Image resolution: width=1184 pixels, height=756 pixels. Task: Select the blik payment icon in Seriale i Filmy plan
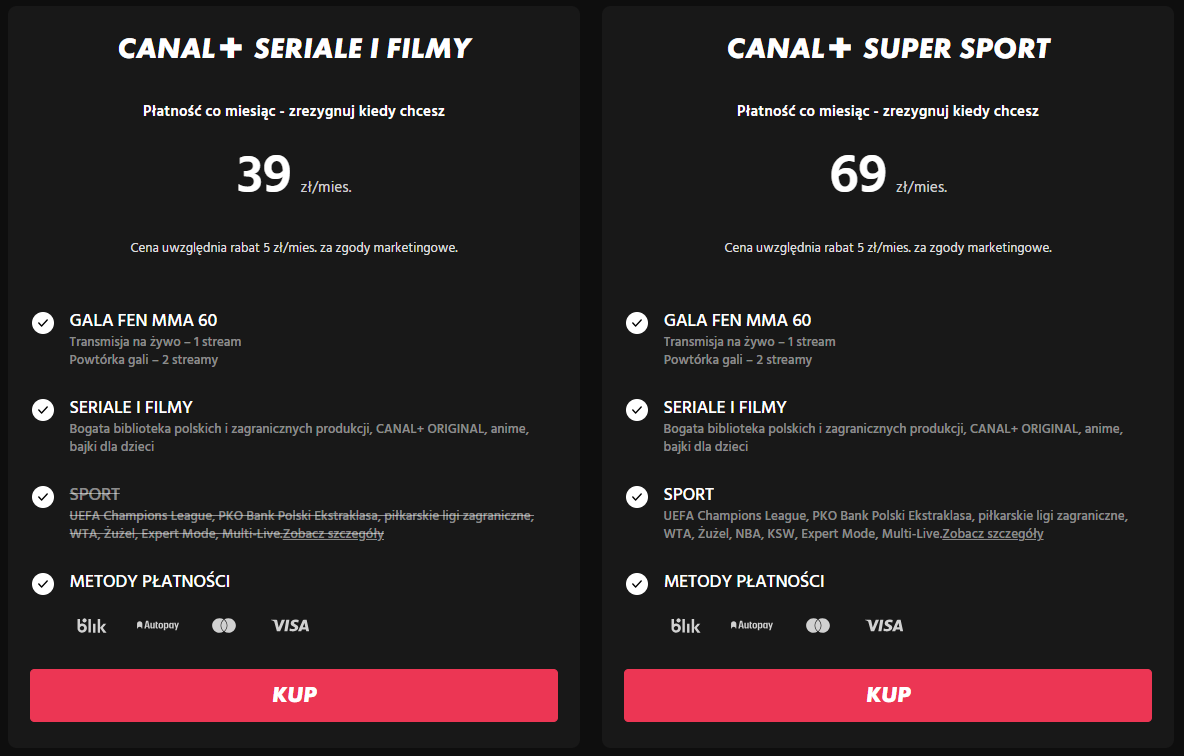click(92, 625)
